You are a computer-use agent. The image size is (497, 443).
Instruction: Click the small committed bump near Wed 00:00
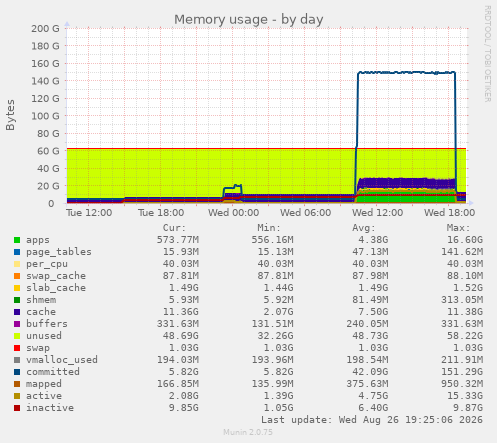pos(233,189)
